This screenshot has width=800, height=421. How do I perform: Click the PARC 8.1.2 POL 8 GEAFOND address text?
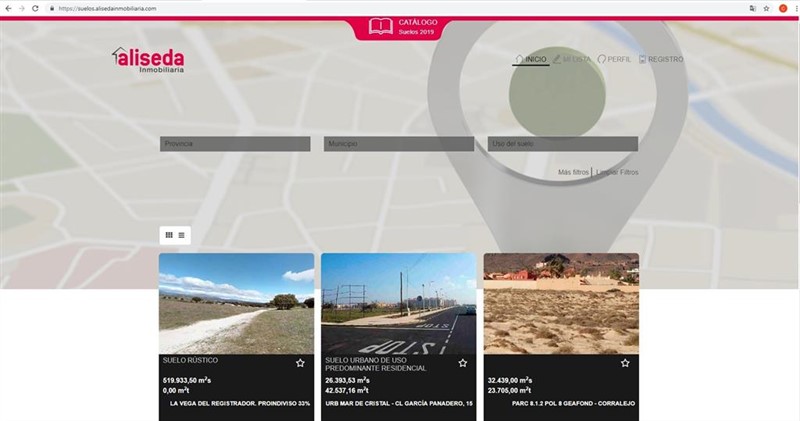[573, 404]
